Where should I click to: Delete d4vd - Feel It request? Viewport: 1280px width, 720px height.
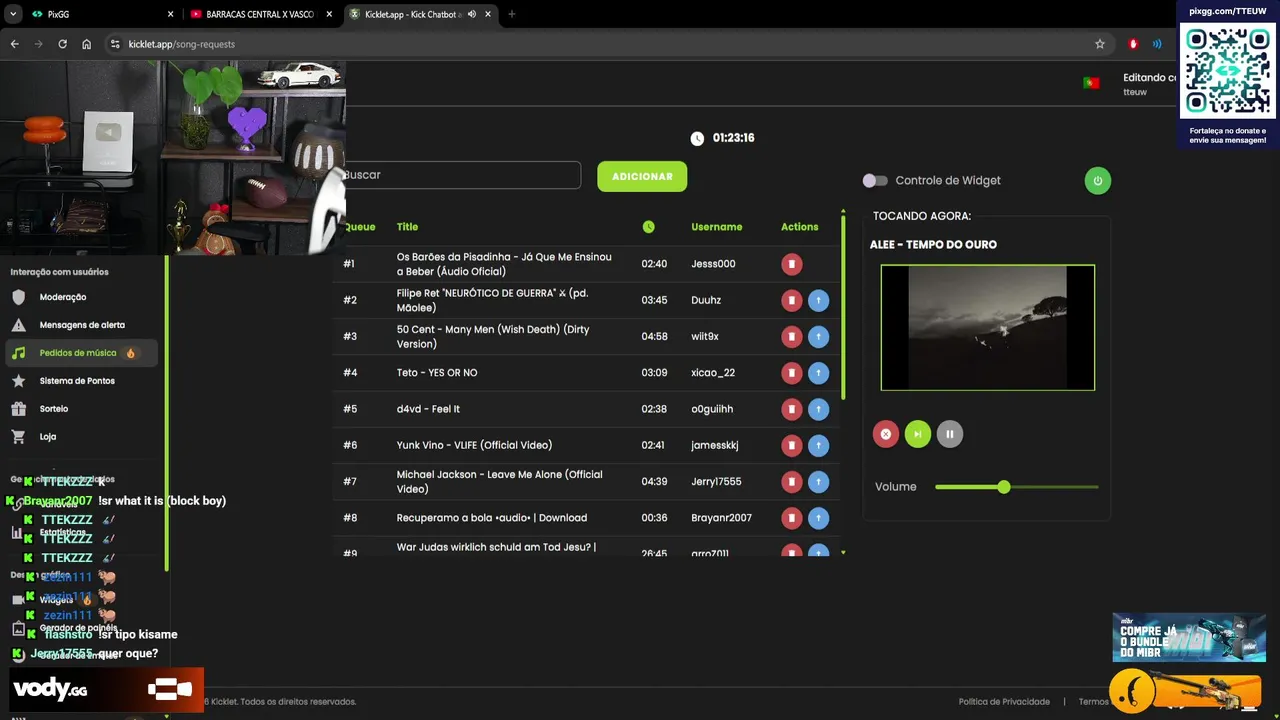coord(791,409)
